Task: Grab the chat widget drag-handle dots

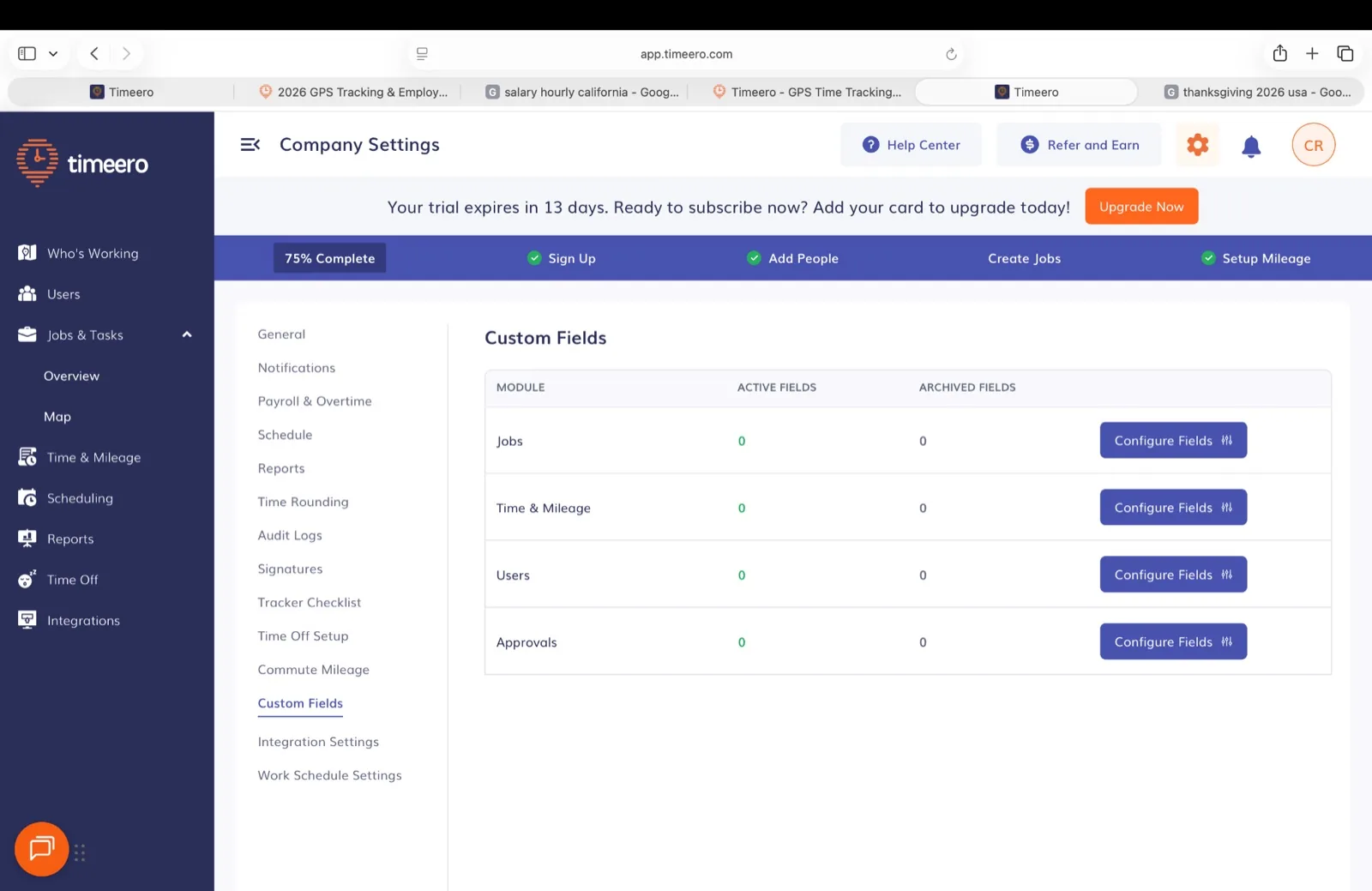Action: 80,852
